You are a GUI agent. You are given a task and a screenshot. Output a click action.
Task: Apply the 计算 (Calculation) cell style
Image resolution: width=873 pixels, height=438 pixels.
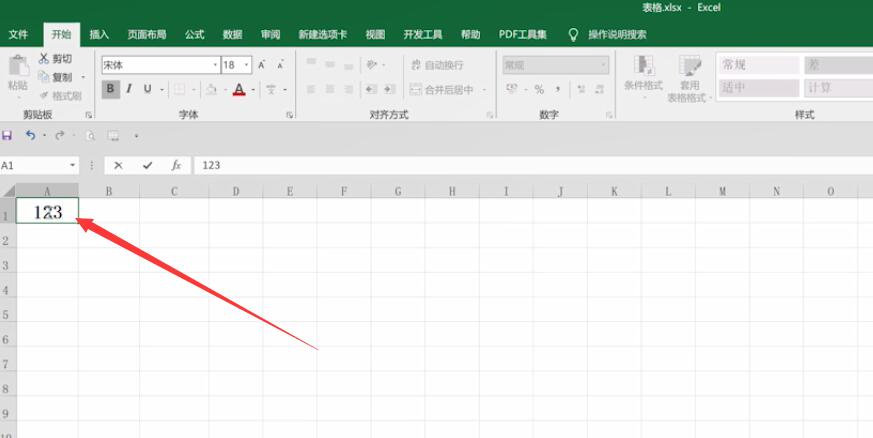(838, 88)
